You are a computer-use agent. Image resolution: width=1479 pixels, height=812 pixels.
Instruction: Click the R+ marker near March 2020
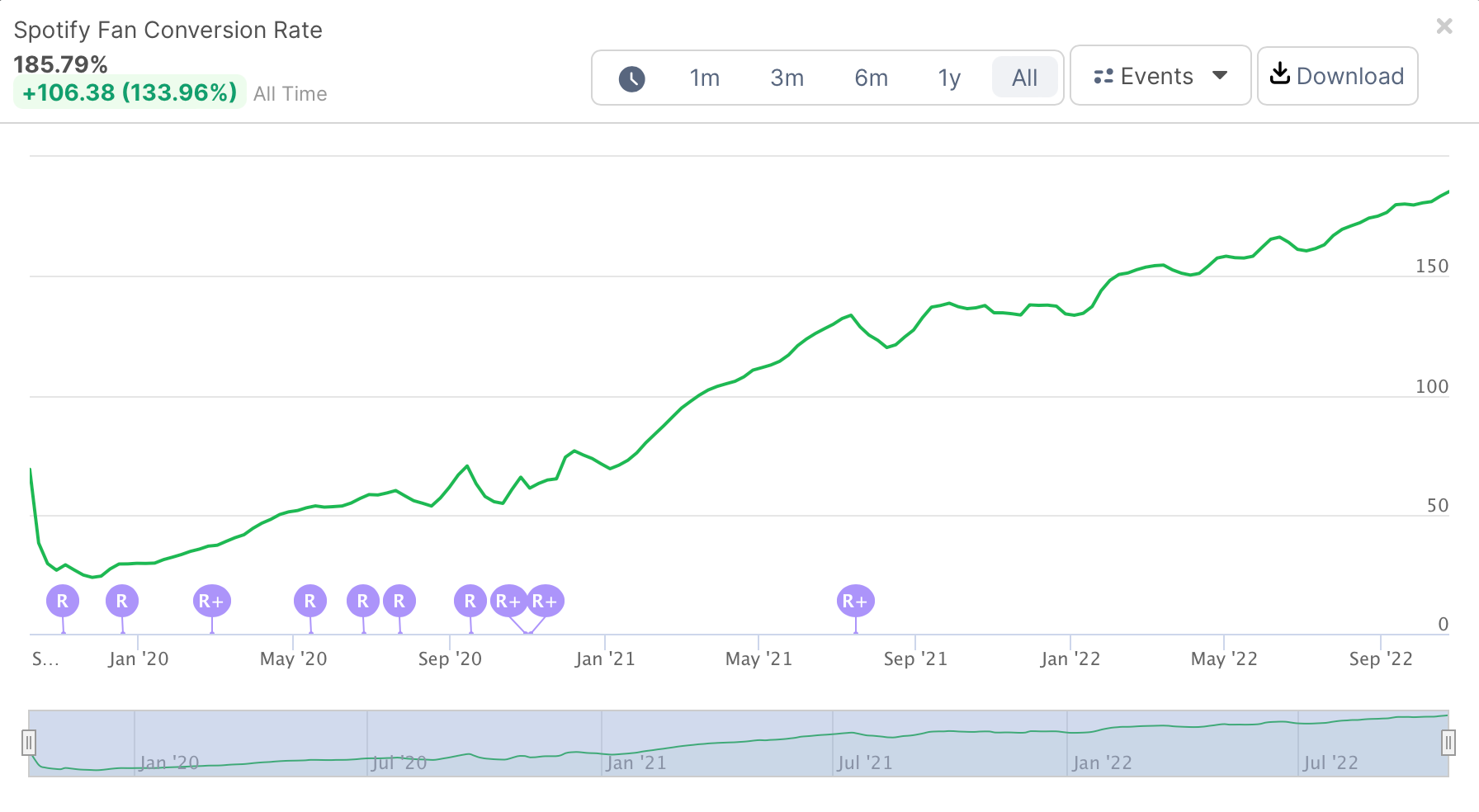[212, 602]
